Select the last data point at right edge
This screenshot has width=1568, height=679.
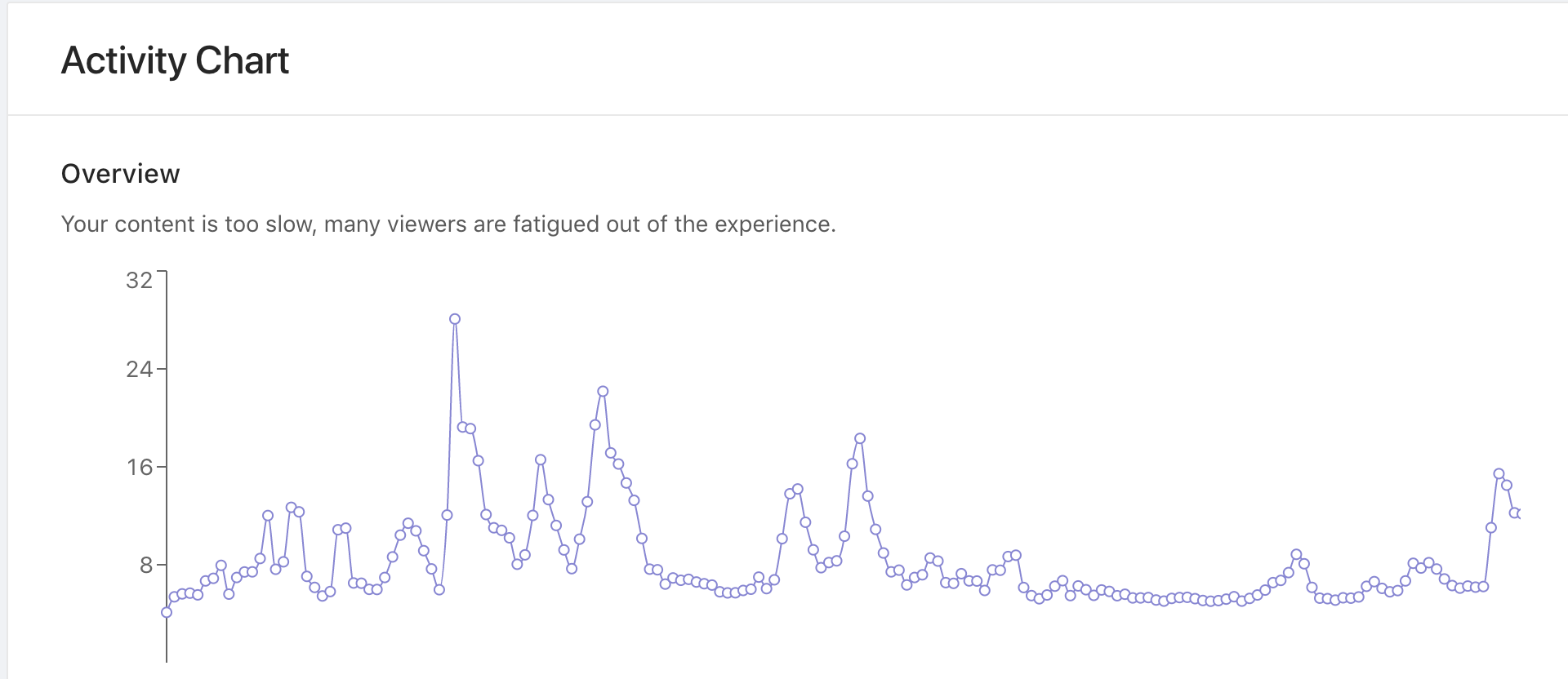point(1515,513)
